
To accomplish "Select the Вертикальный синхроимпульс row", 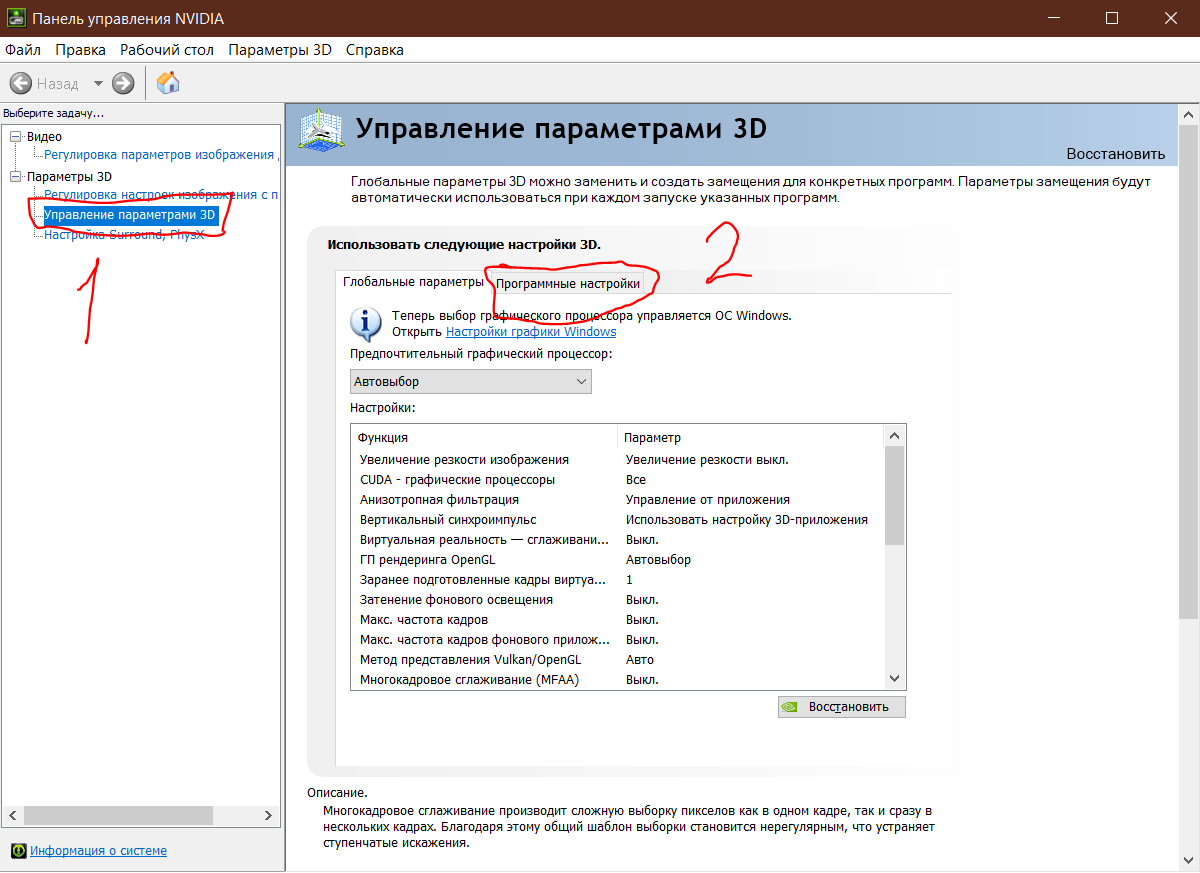I will pyautogui.click(x=618, y=520).
